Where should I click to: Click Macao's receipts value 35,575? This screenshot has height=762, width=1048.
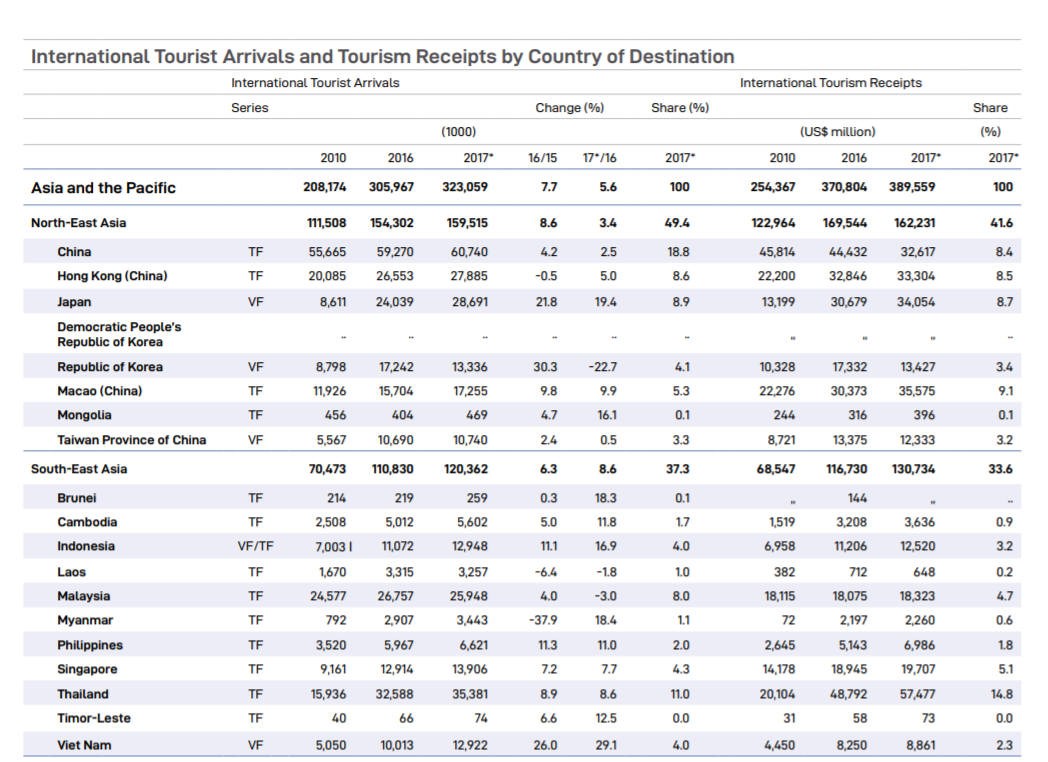pos(916,391)
